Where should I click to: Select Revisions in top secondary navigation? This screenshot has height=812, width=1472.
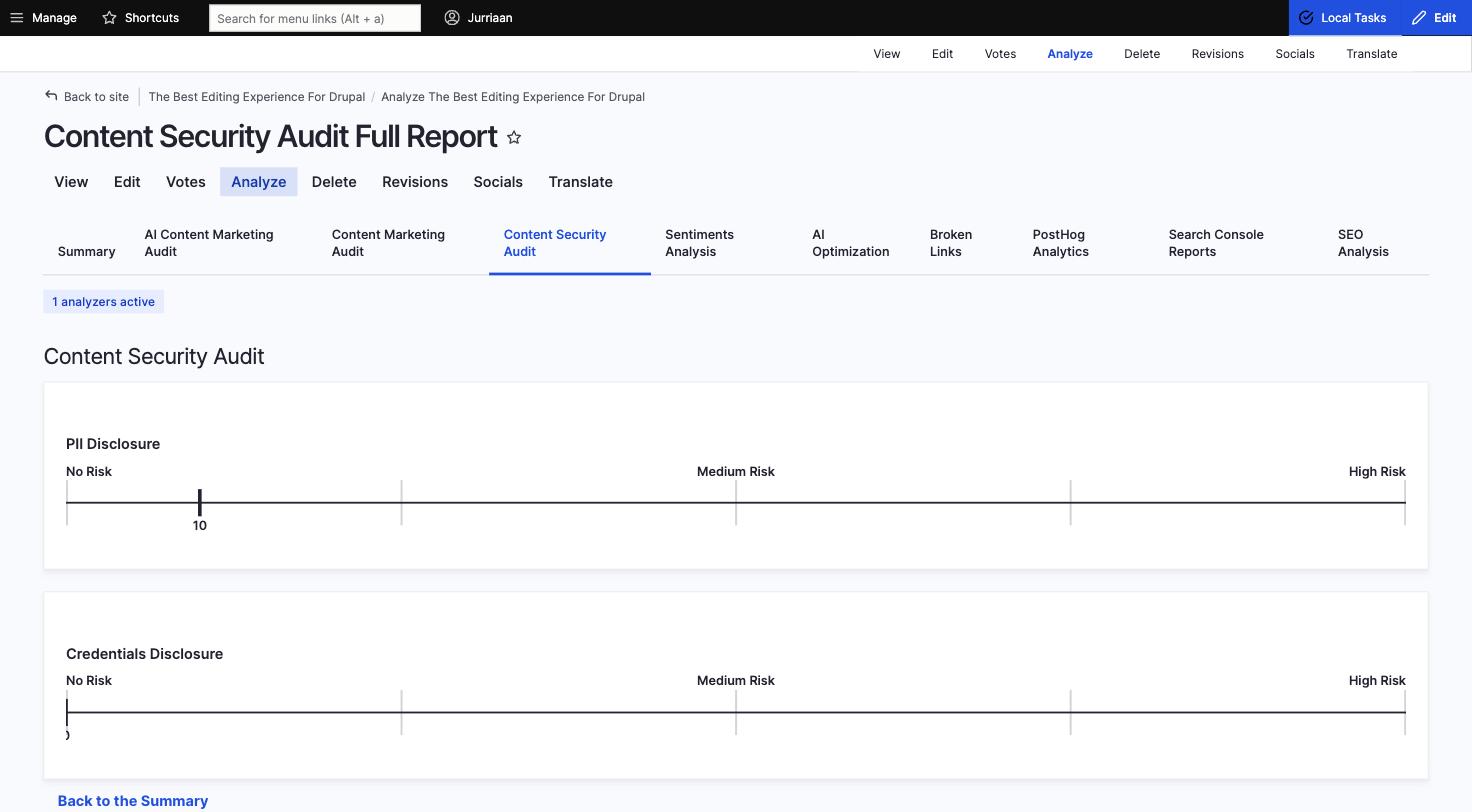pos(1218,54)
